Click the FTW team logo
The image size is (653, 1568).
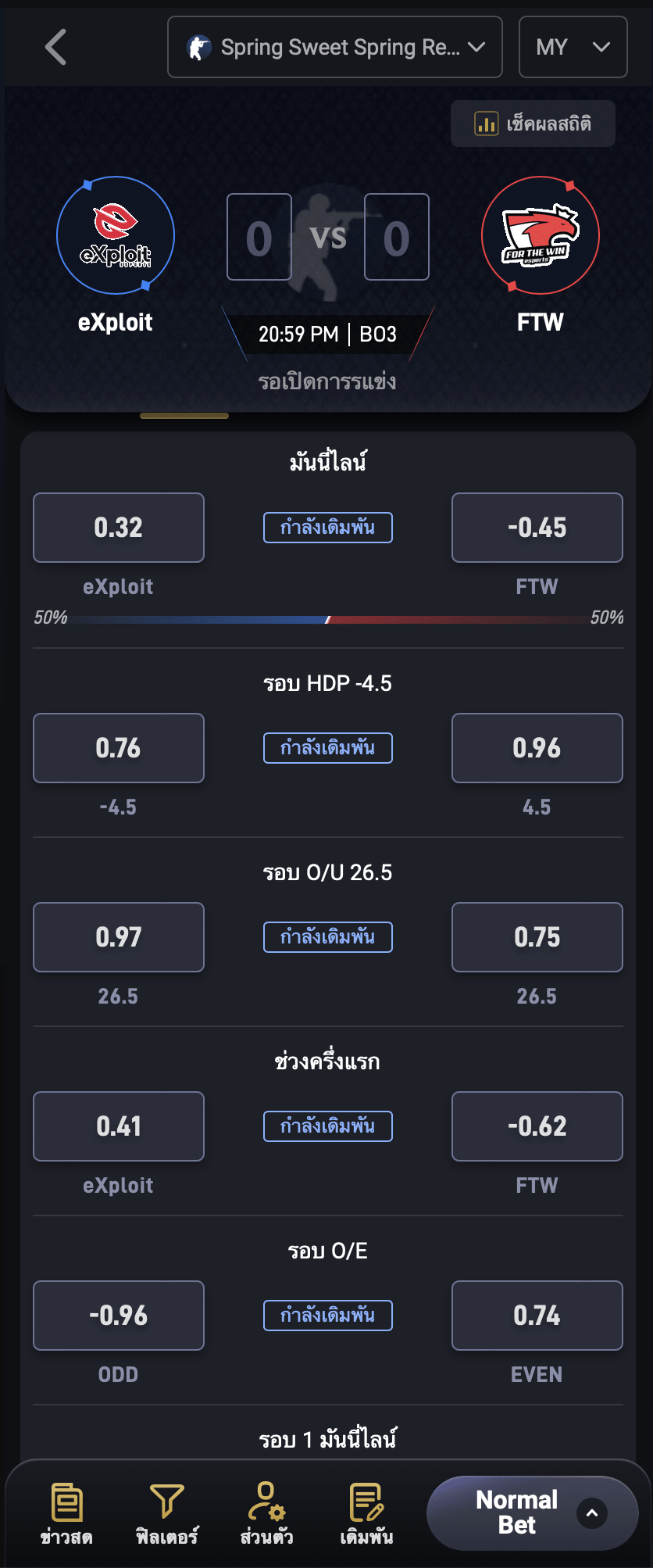click(x=541, y=235)
